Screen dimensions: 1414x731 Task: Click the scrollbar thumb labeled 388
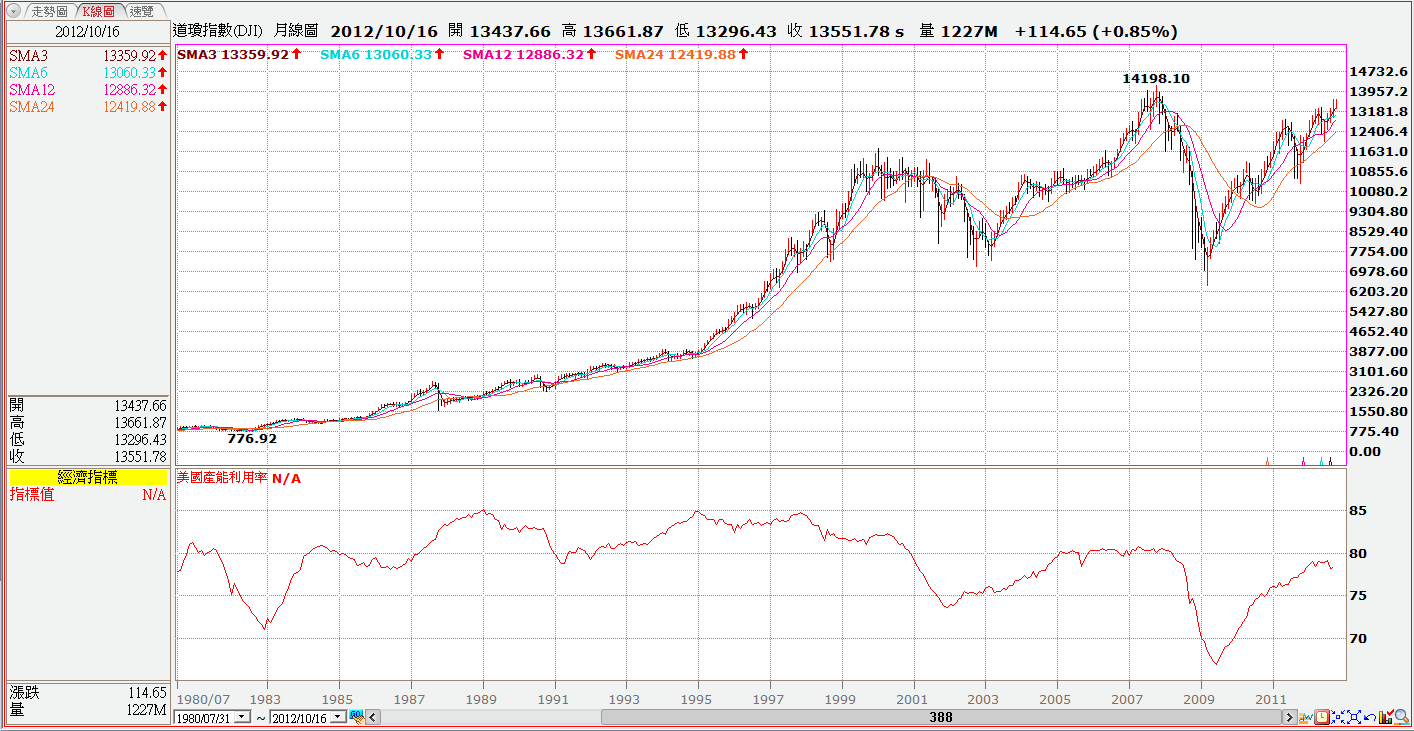pos(941,717)
